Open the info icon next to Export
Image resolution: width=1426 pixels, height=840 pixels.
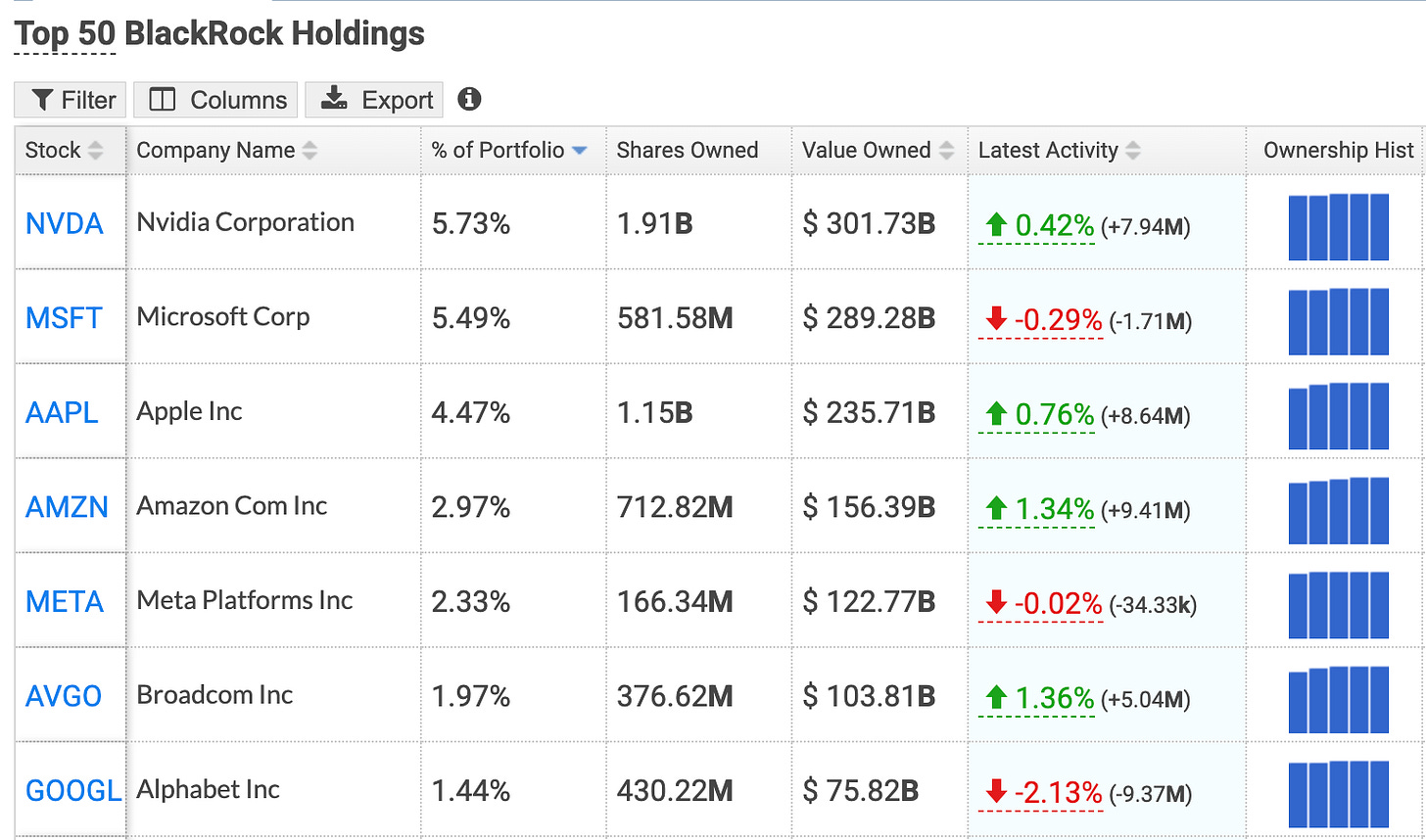(x=470, y=99)
